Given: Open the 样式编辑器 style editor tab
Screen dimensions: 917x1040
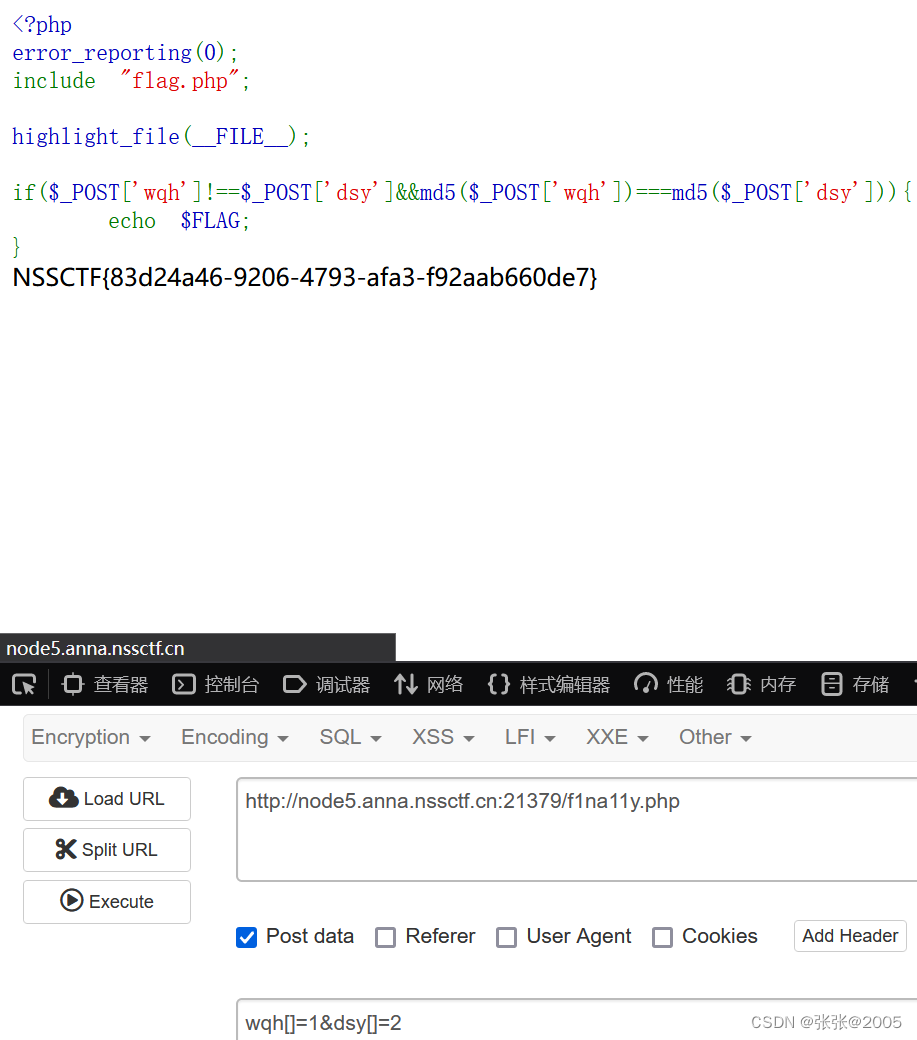Looking at the screenshot, I should tap(548, 684).
